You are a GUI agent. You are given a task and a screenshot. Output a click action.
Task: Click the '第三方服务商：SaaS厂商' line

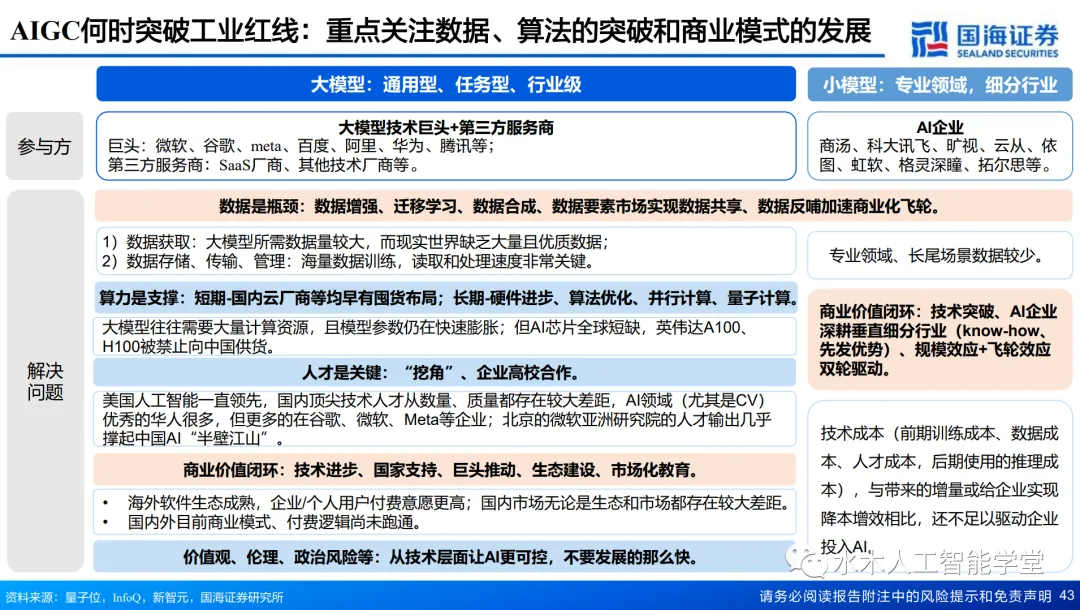[x=264, y=165]
